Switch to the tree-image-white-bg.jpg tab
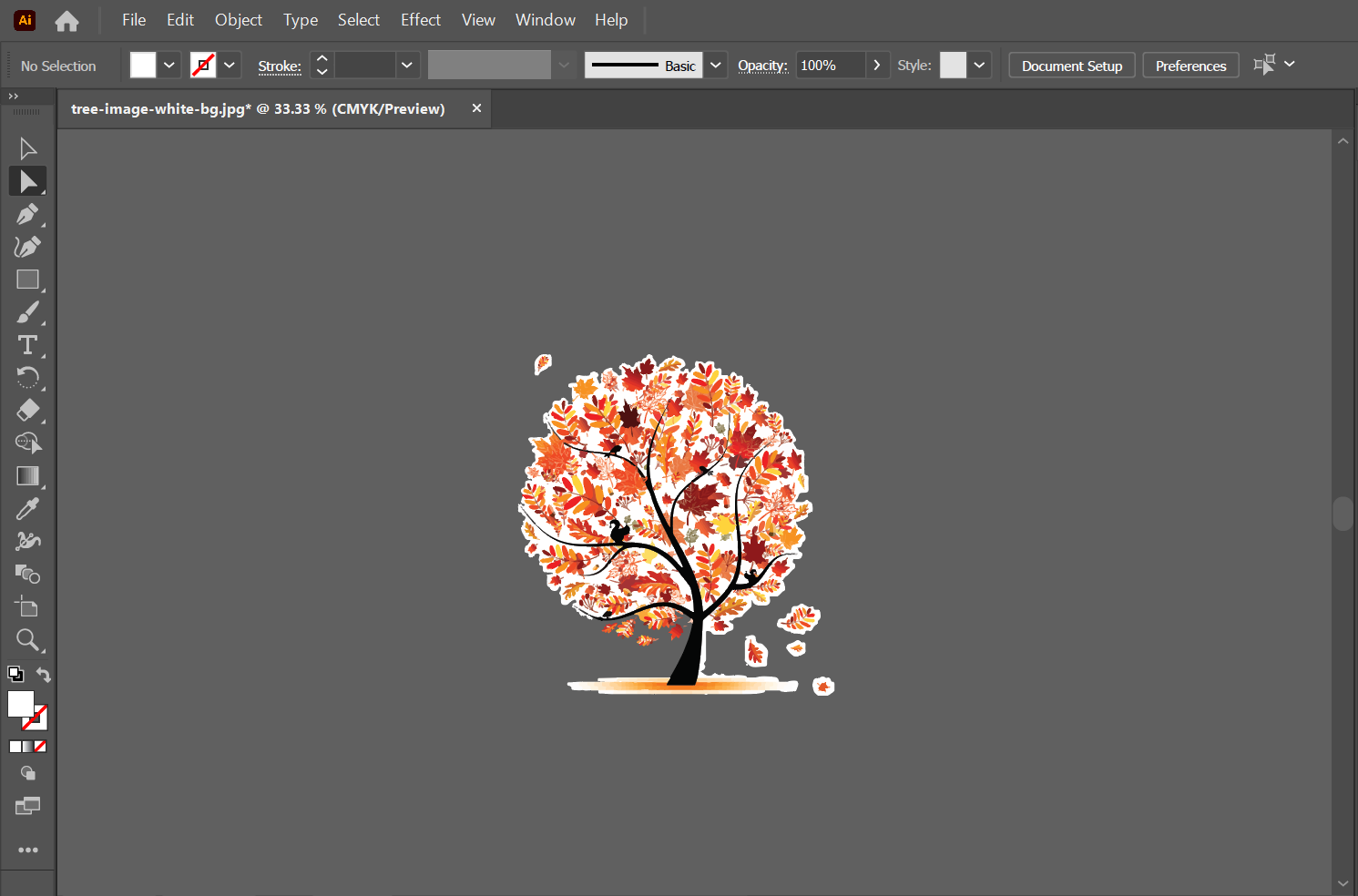1358x896 pixels. (258, 108)
